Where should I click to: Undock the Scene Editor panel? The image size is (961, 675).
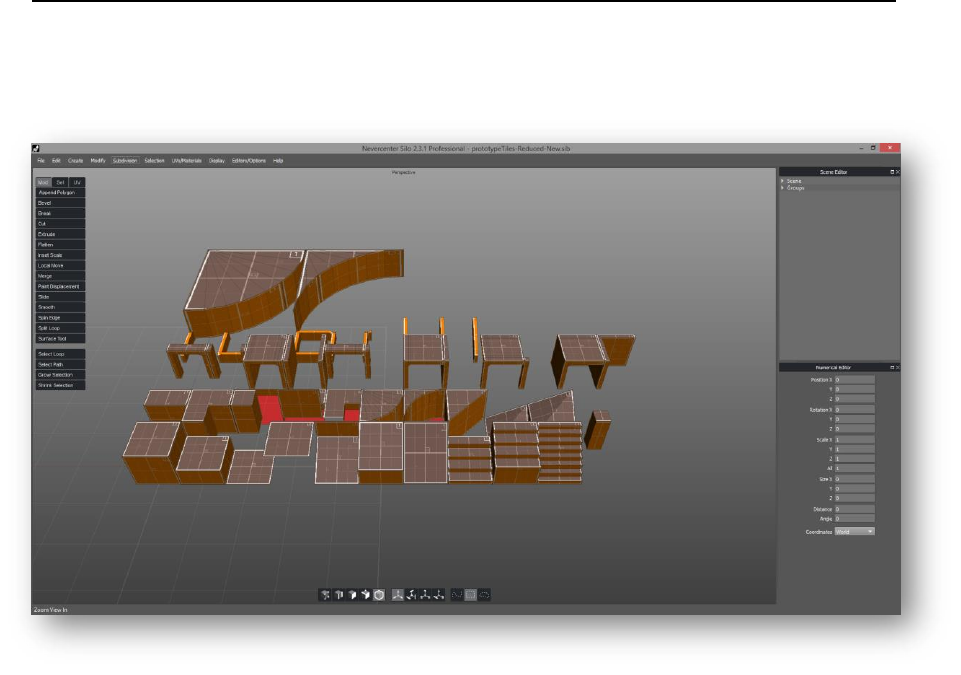(891, 172)
